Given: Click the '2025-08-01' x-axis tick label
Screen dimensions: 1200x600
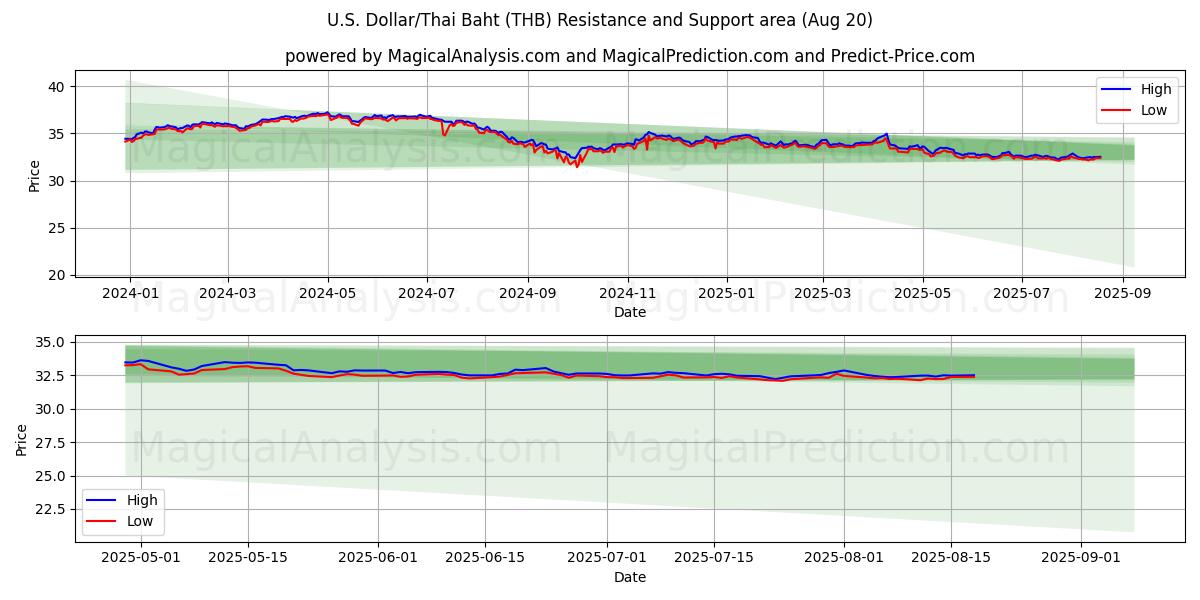Looking at the screenshot, I should click(x=844, y=559).
